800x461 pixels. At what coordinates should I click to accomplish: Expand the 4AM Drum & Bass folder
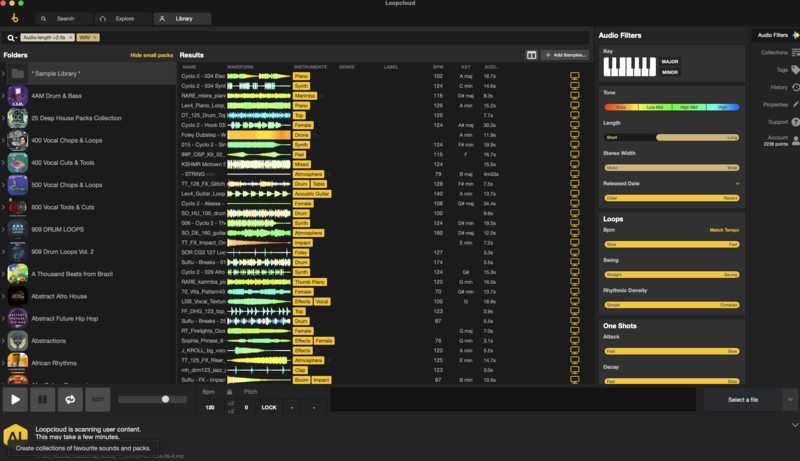tap(4, 96)
